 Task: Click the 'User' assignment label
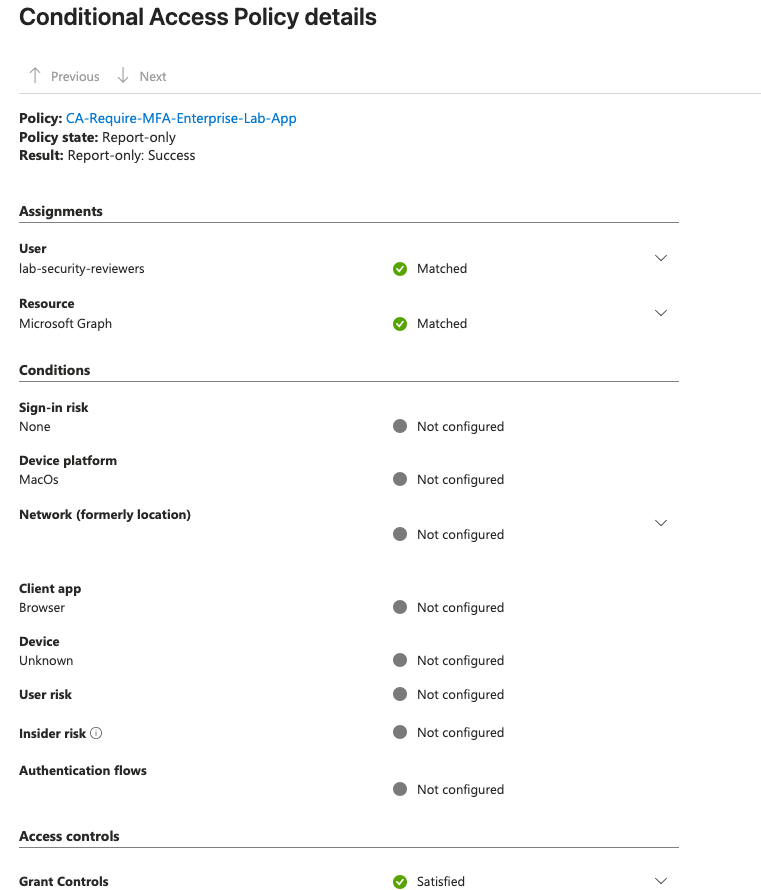(x=32, y=249)
